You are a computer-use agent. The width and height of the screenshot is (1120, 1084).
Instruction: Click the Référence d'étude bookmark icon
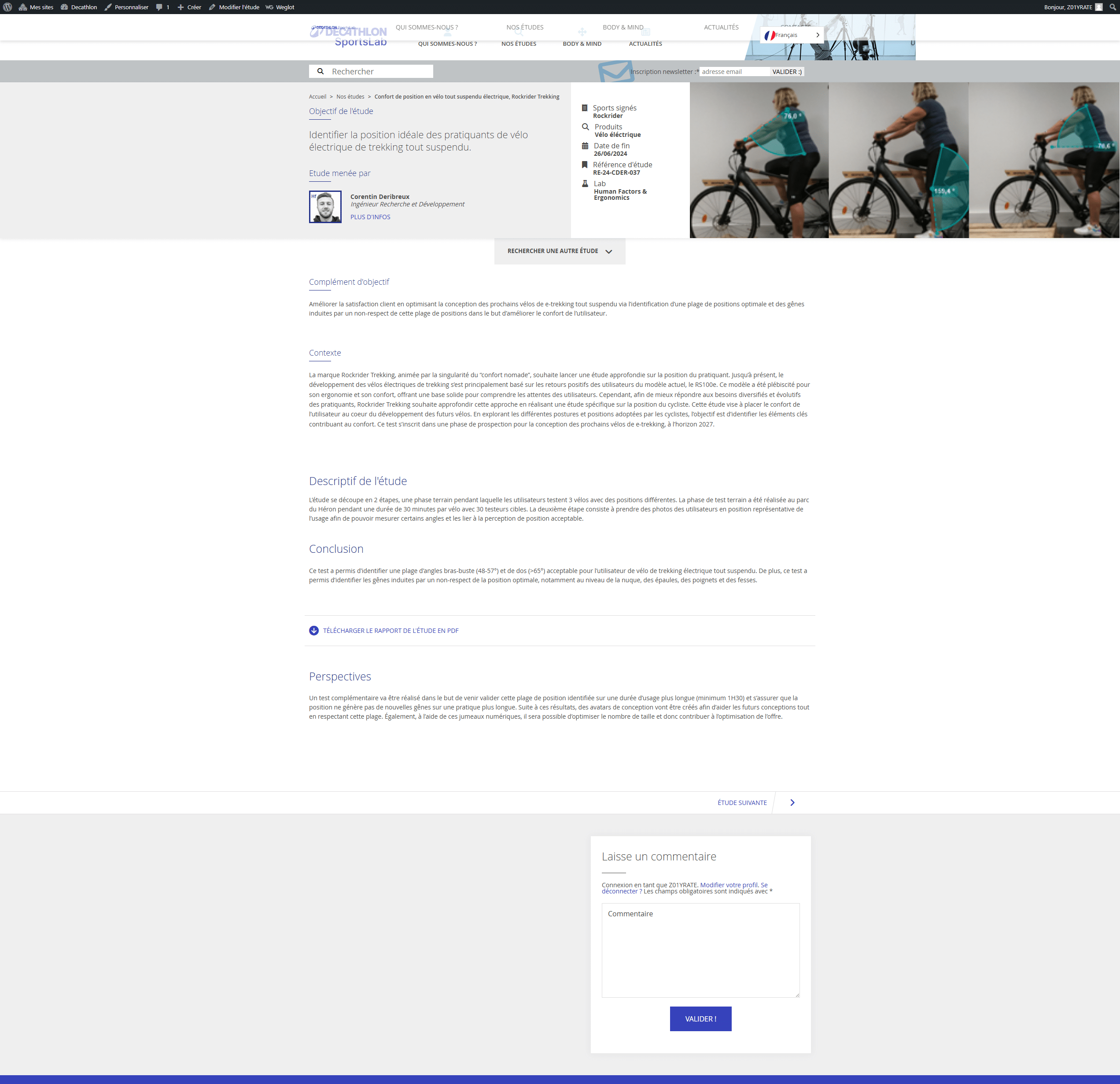tap(585, 165)
